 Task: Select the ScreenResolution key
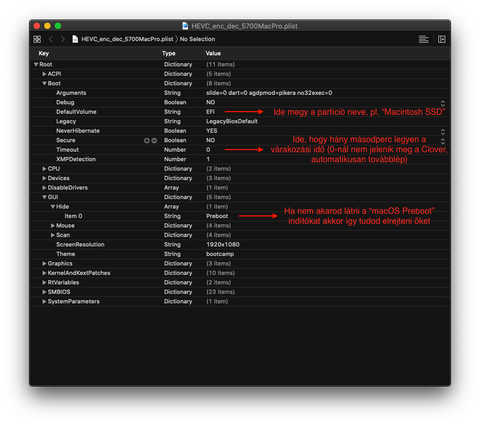(x=80, y=245)
